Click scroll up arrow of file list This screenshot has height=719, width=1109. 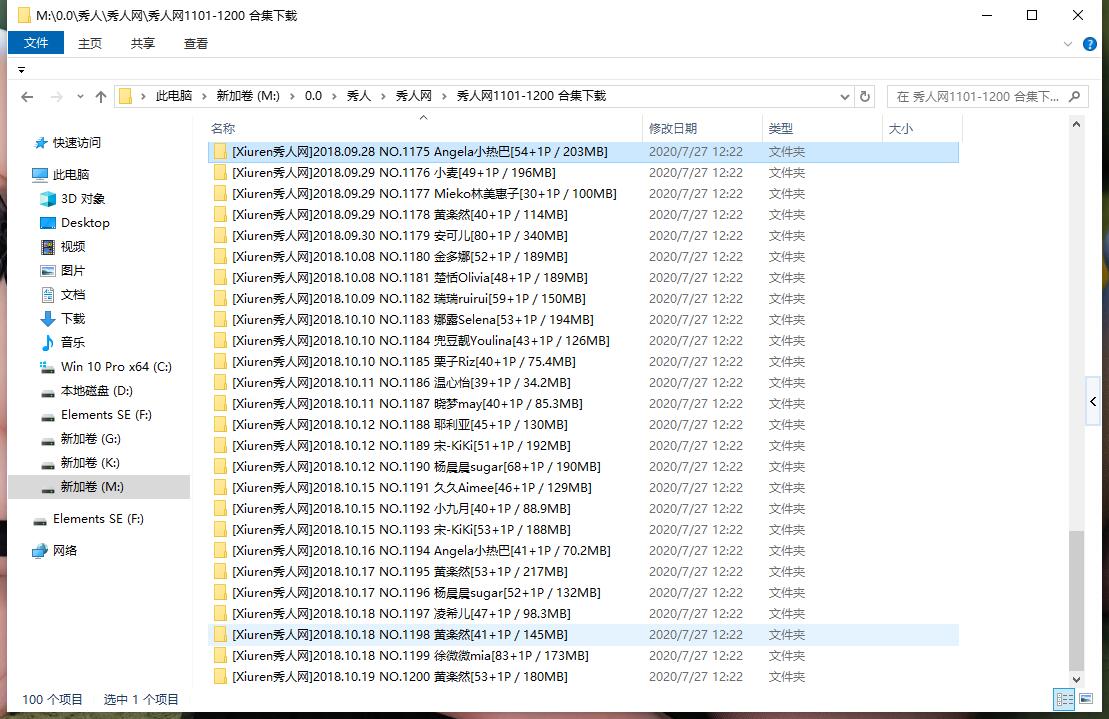(1076, 124)
